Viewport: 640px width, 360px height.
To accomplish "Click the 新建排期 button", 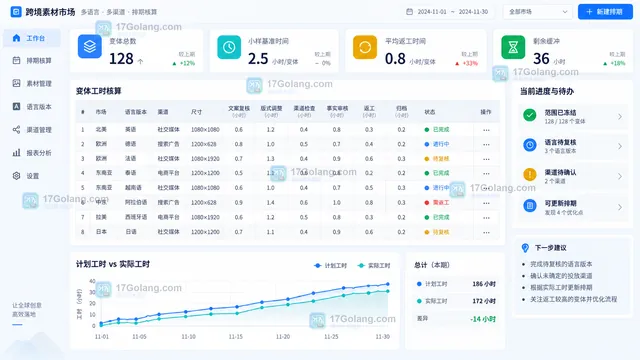I will click(605, 12).
